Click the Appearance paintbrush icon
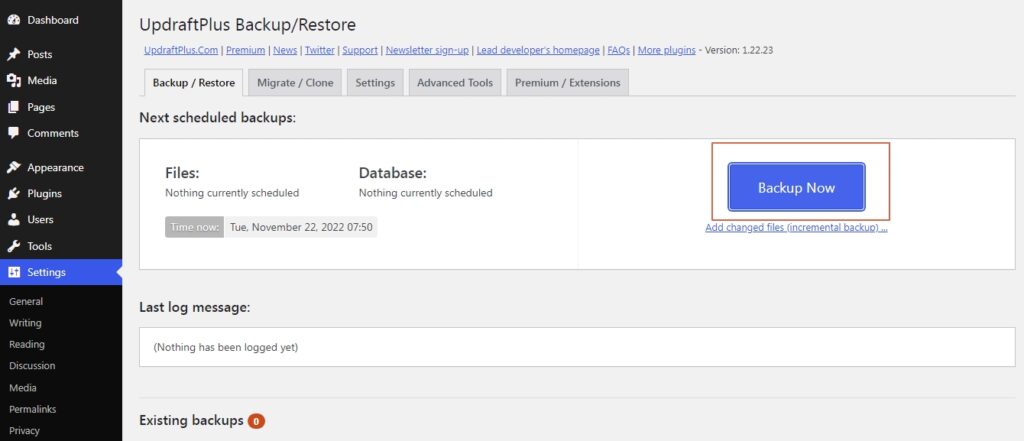This screenshot has height=441, width=1024. 14,167
